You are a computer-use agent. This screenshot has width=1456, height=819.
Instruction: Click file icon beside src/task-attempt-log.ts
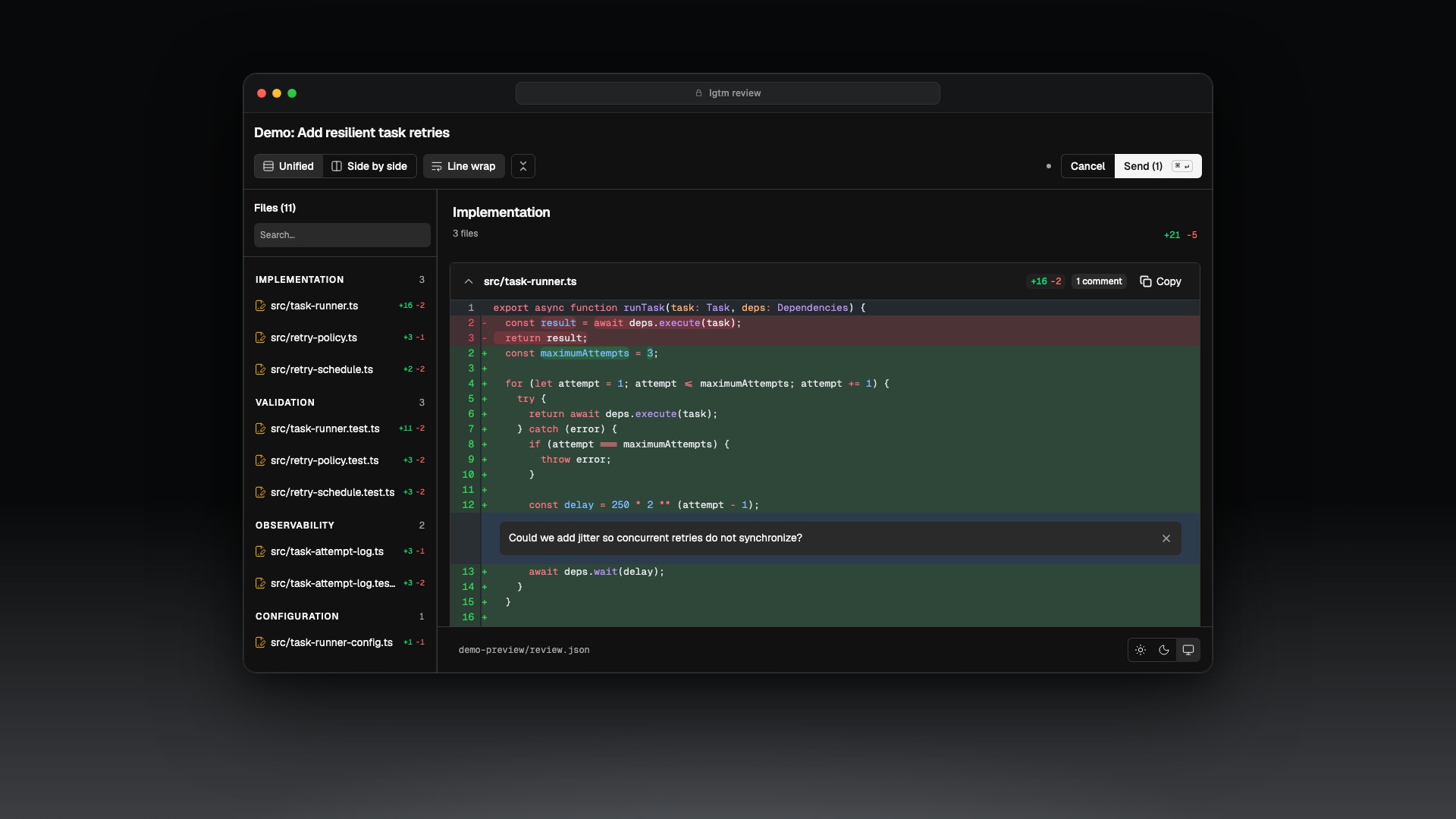coord(260,551)
